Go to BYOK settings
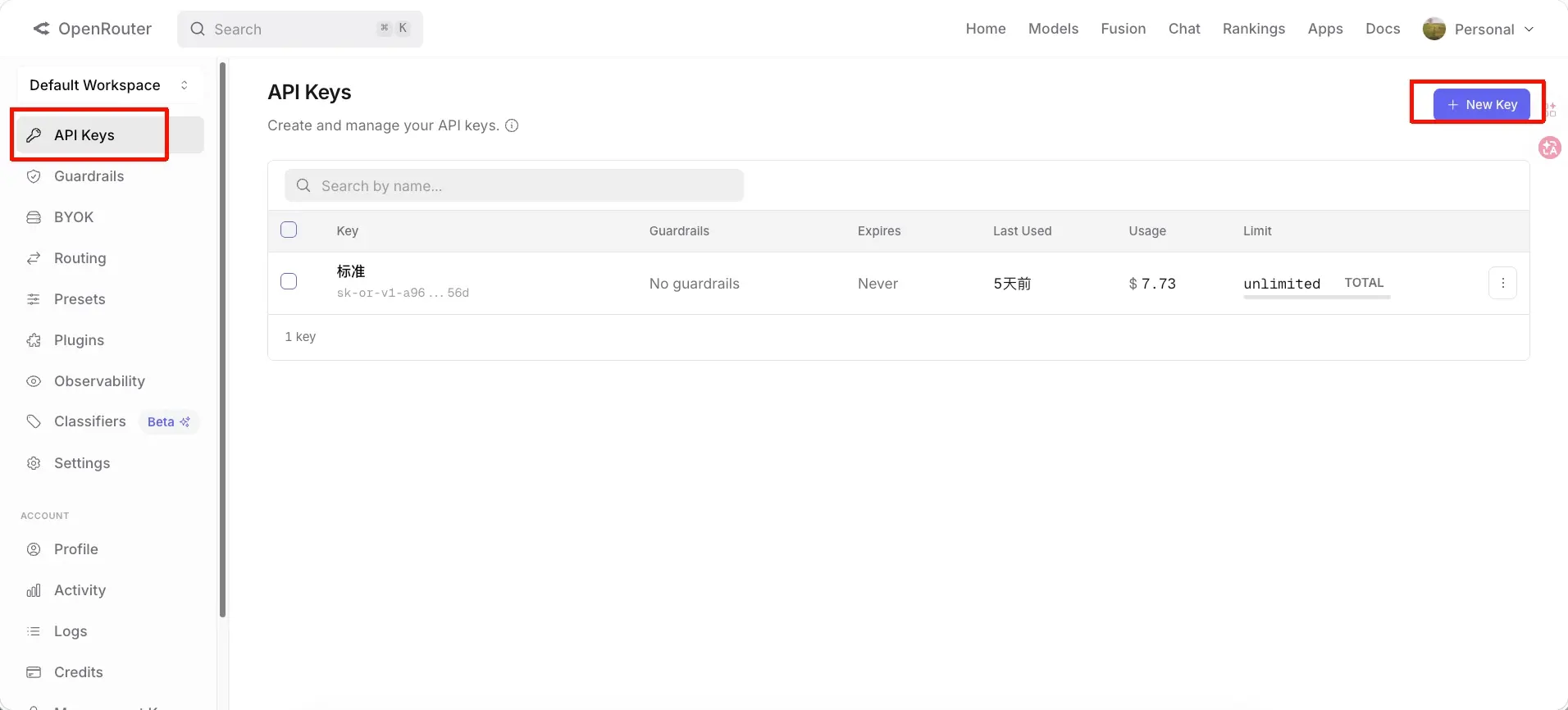Viewport: 1568px width, 710px height. coord(110,217)
